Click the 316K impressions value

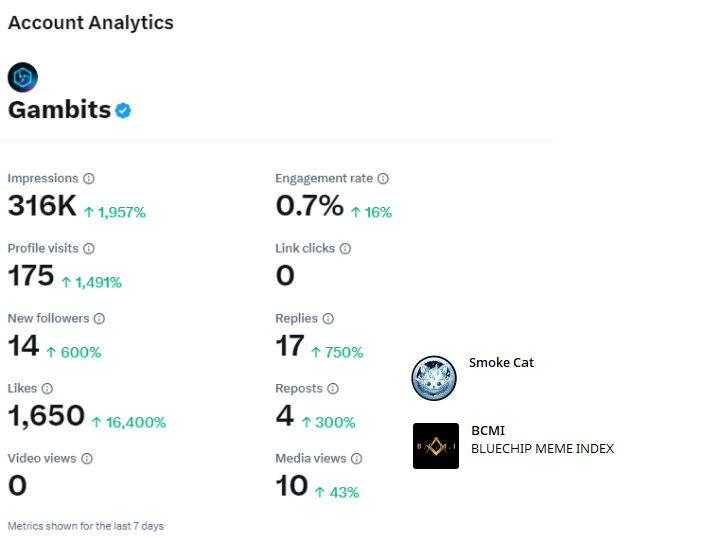pyautogui.click(x=42, y=206)
